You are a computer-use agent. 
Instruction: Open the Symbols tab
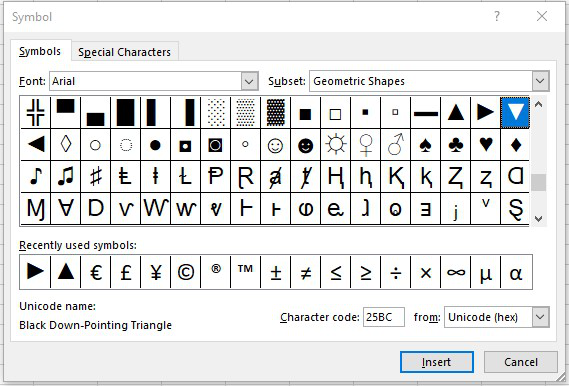[40, 52]
